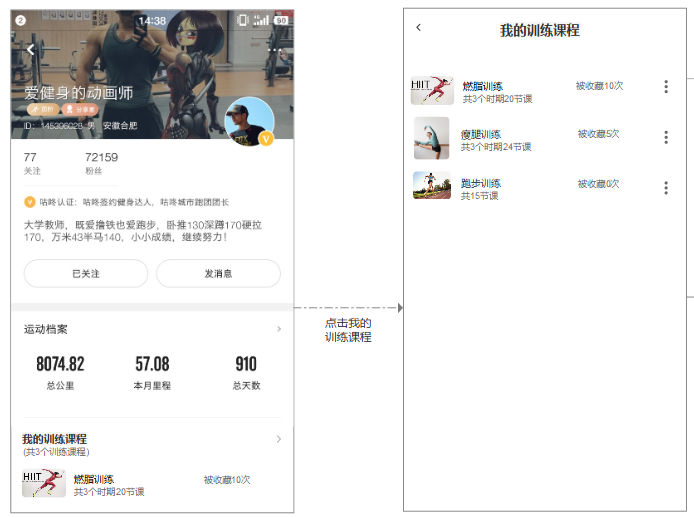The height and width of the screenshot is (518, 694).
Task: Click the 已关注 button
Action: [x=86, y=274]
